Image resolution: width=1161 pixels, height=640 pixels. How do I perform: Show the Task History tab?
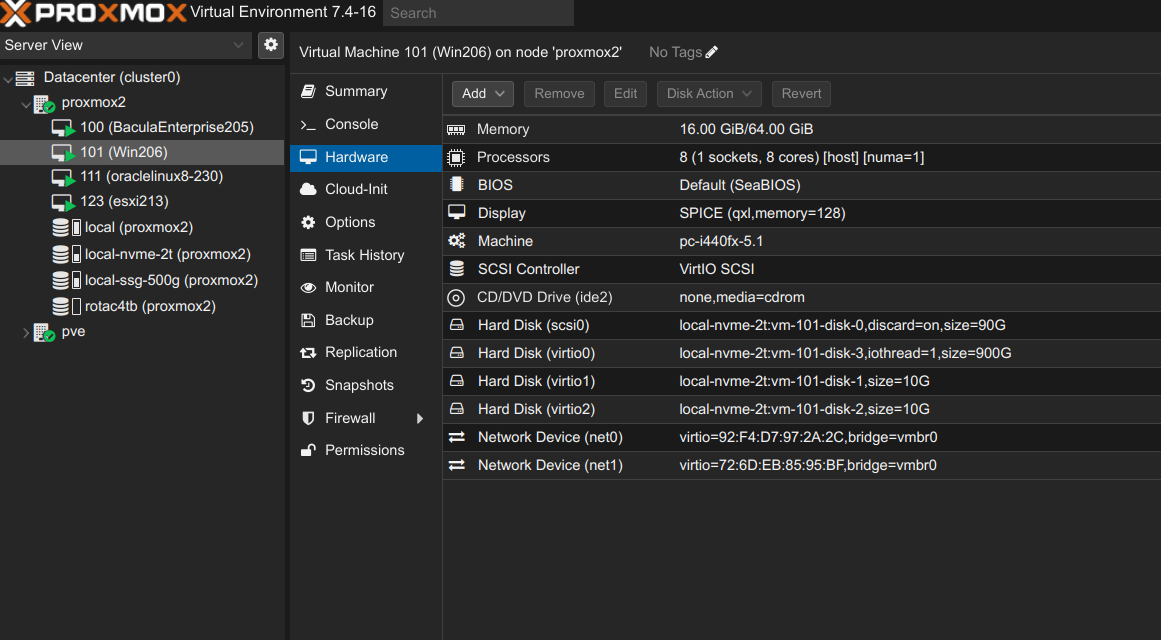pos(366,255)
